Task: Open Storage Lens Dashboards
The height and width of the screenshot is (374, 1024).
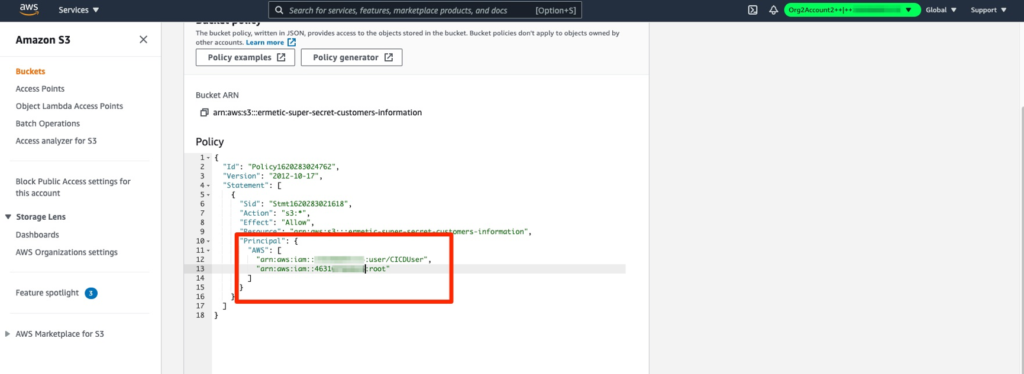Action: click(37, 234)
